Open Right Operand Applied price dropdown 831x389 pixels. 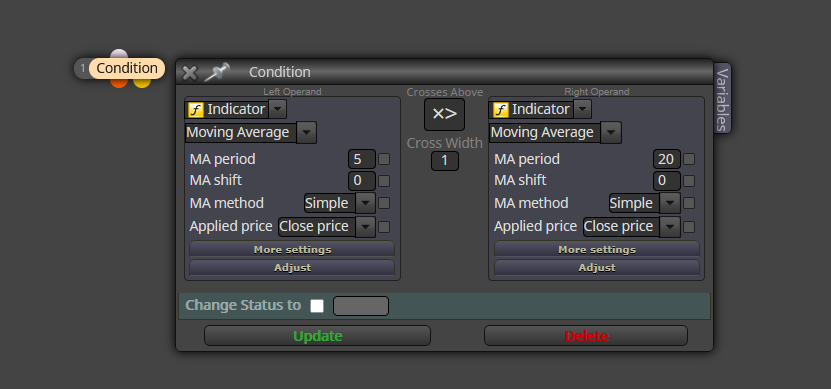coord(670,227)
